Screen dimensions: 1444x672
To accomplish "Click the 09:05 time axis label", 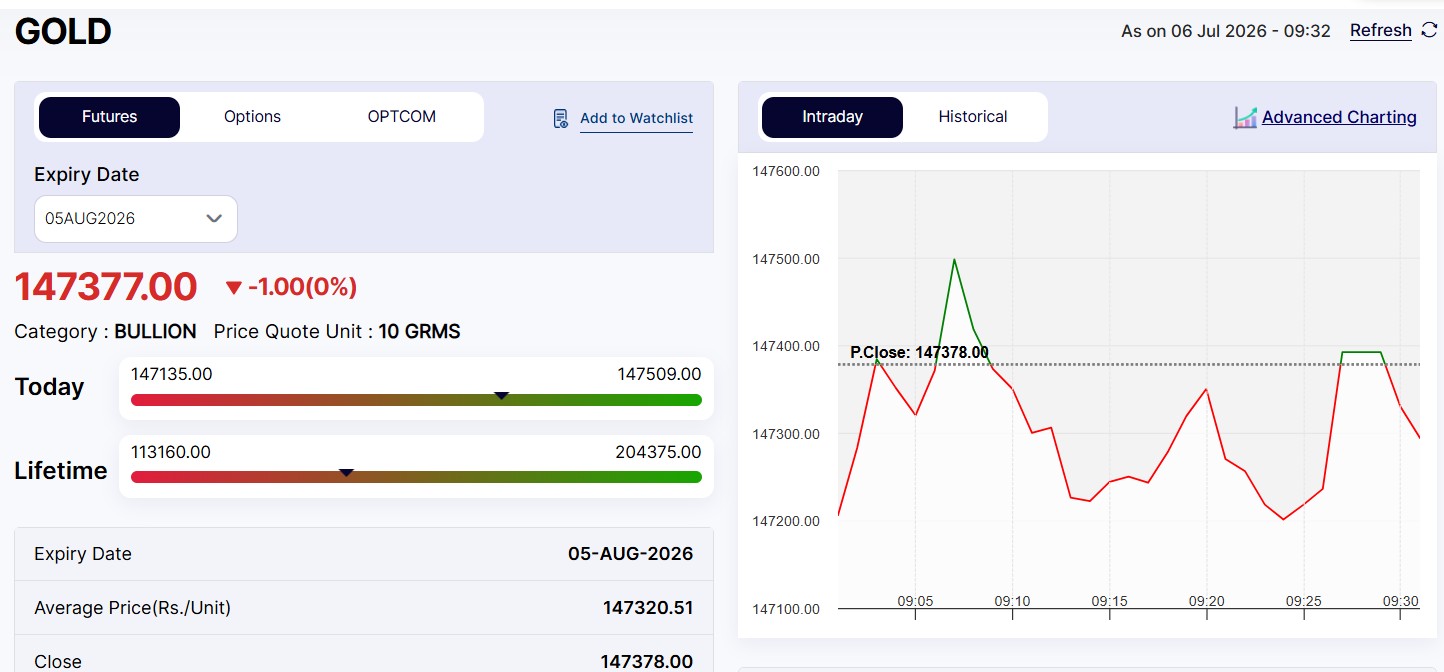I will click(x=915, y=601).
